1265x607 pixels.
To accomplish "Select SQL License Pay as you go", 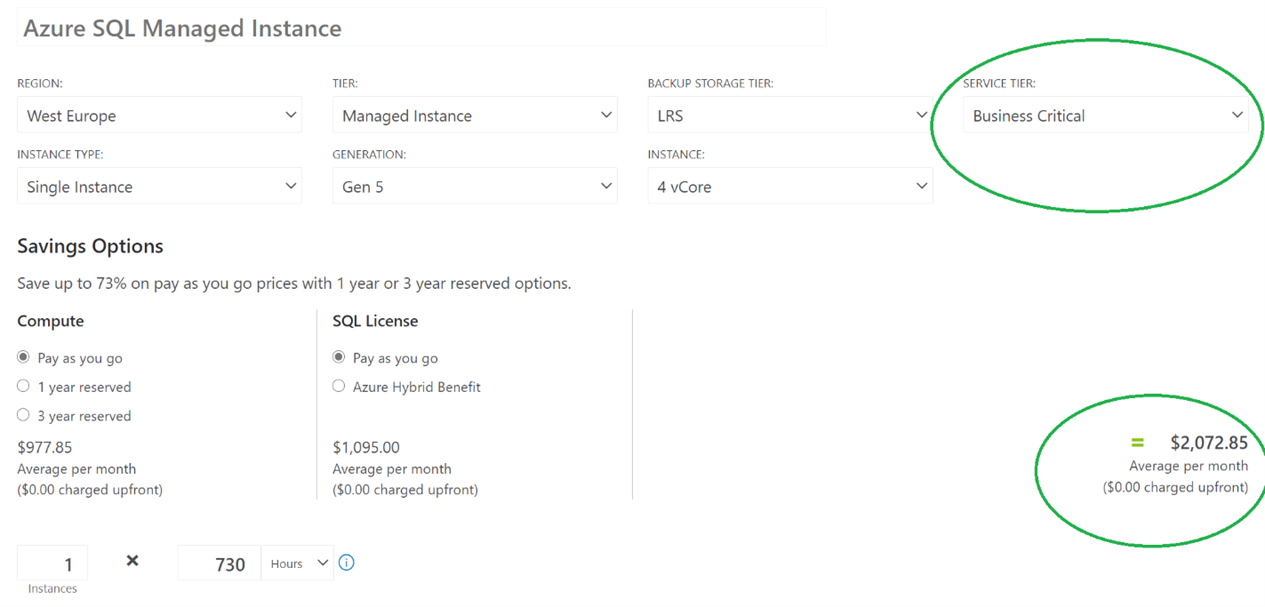I will click(x=339, y=357).
